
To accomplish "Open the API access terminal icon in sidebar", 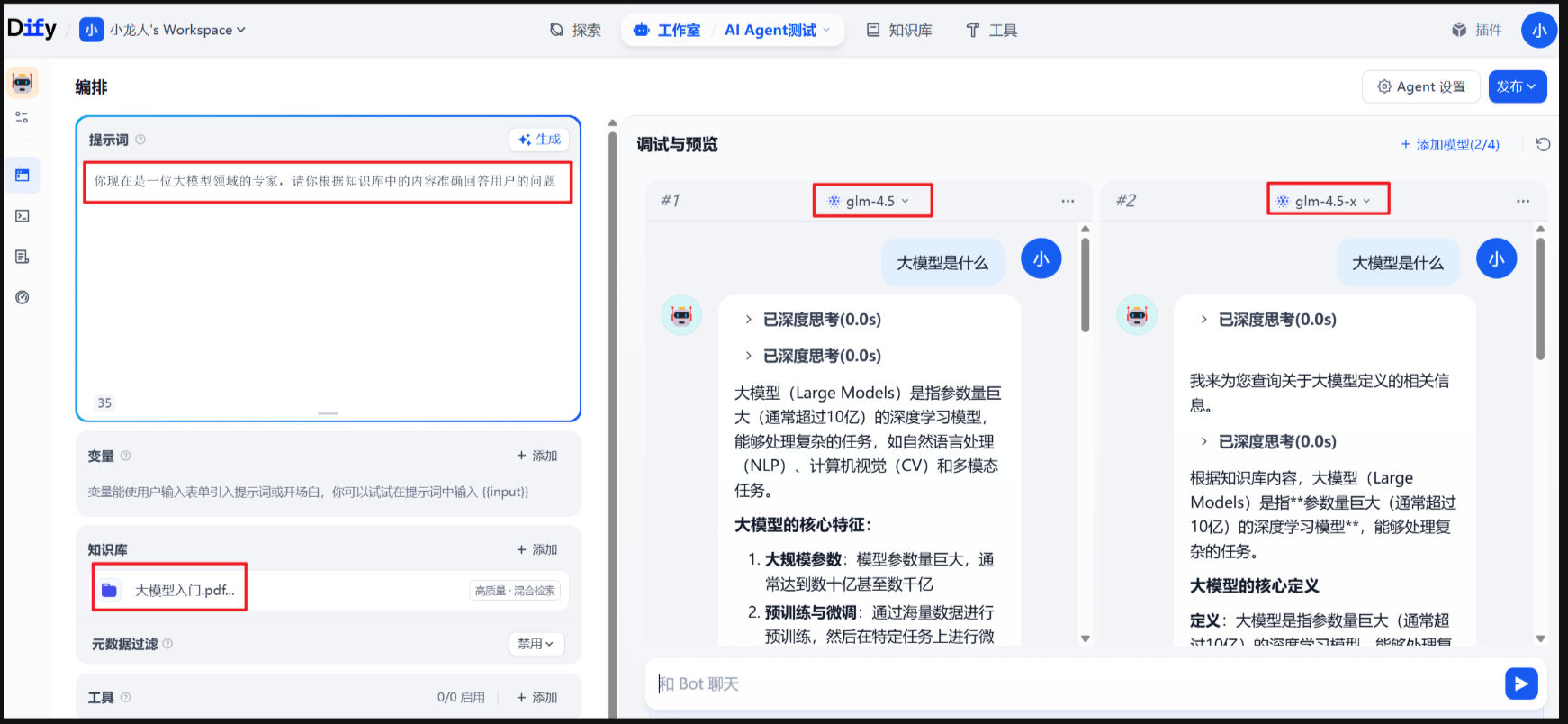I will (x=23, y=216).
